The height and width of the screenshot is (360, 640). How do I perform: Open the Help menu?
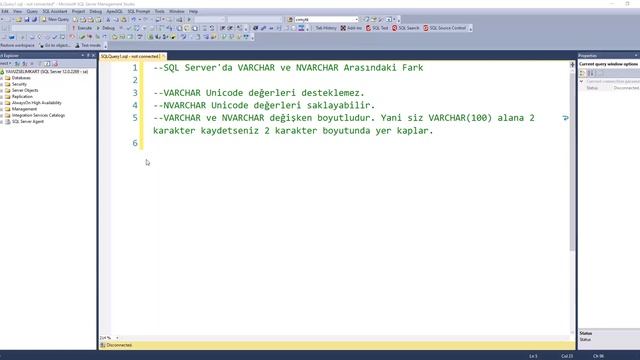193,11
